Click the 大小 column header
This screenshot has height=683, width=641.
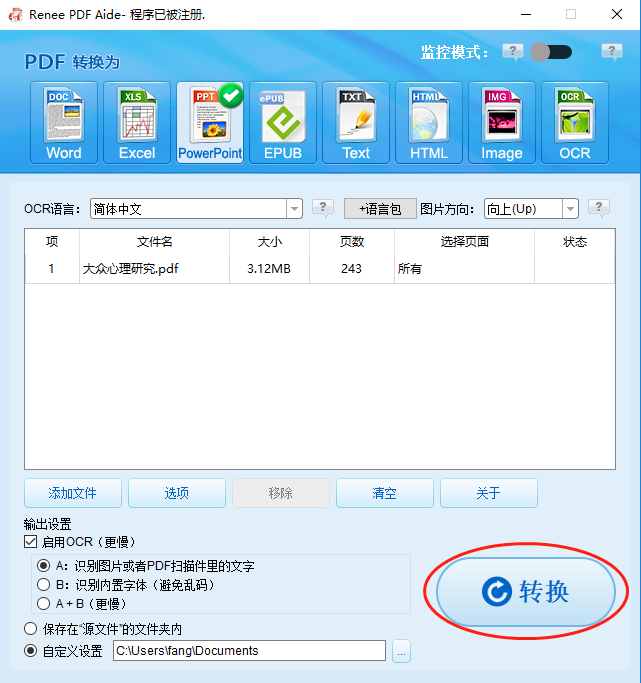270,242
